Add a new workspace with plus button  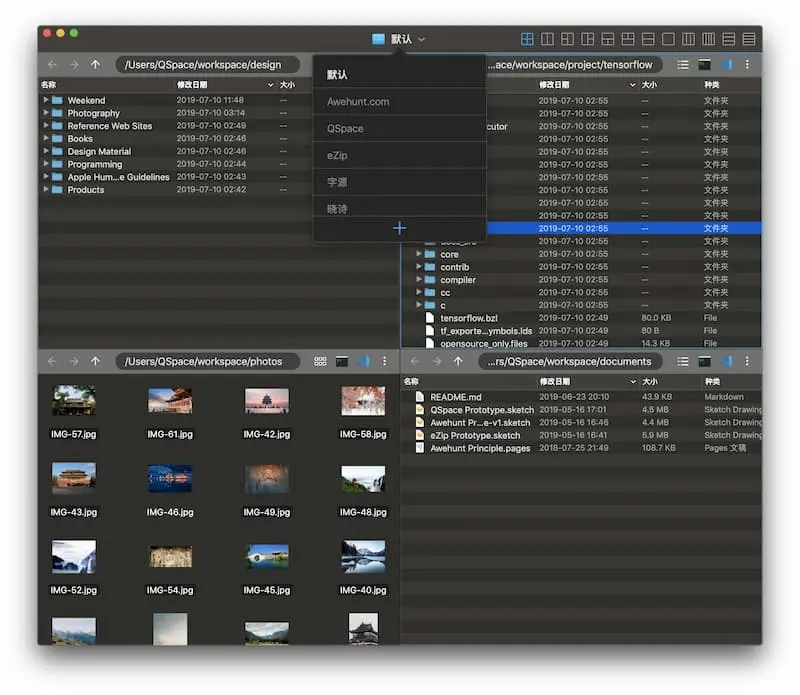tap(399, 228)
